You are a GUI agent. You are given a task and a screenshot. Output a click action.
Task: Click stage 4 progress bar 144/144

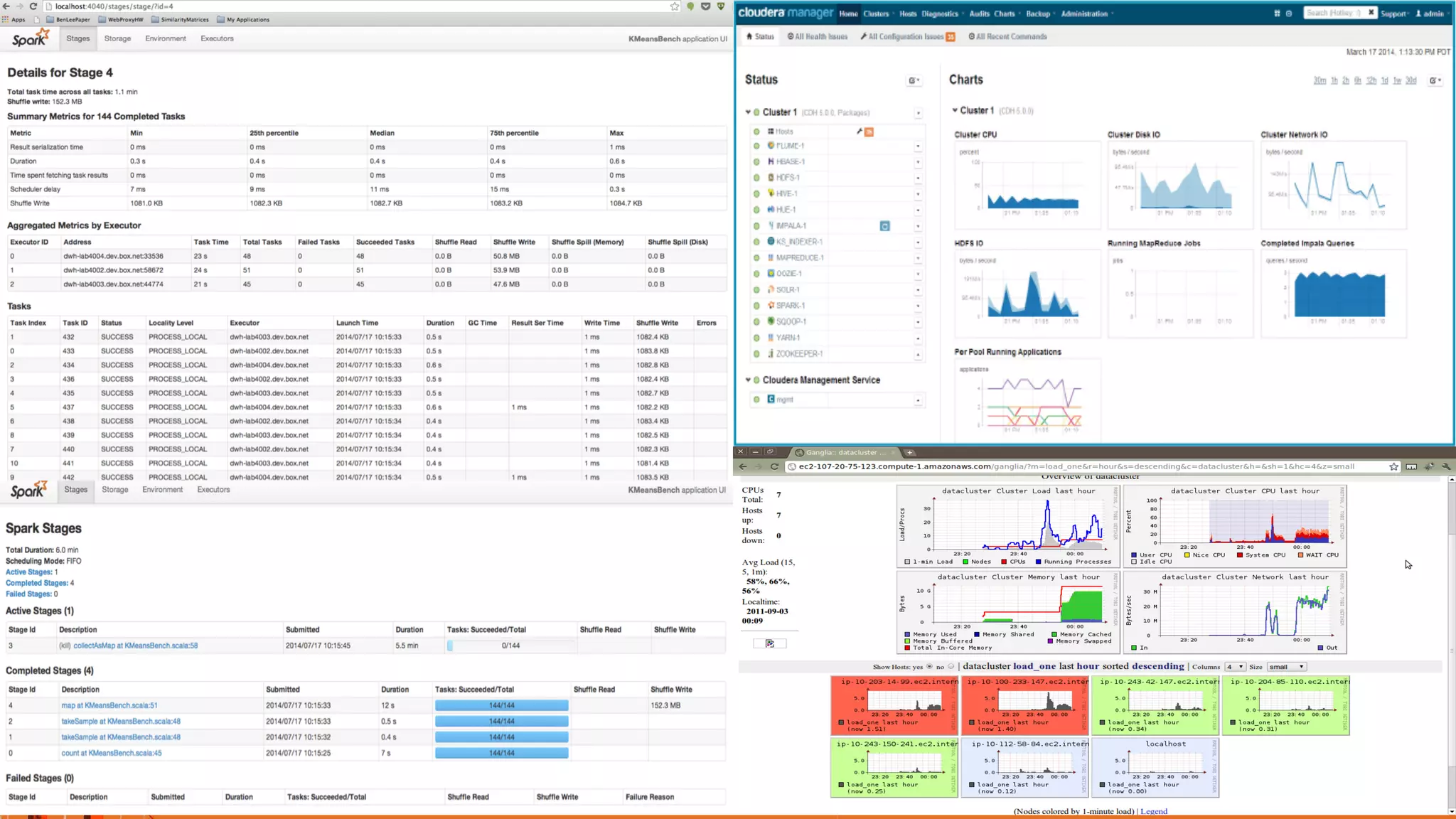click(x=501, y=705)
